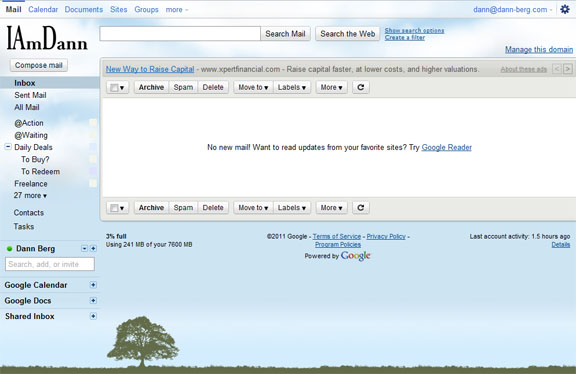The height and width of the screenshot is (374, 576).
Task: Click bottom Archive button
Action: tap(151, 208)
